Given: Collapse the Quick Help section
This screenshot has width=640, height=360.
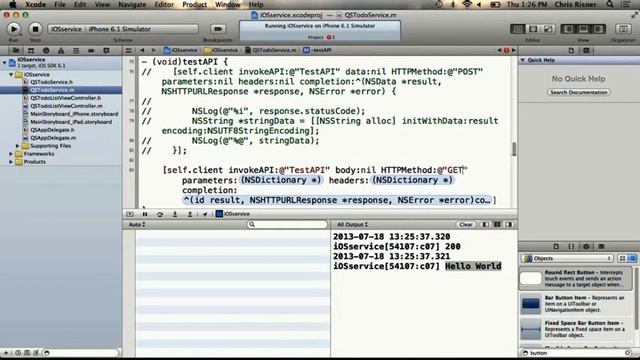Looking at the screenshot, I should [x=522, y=60].
